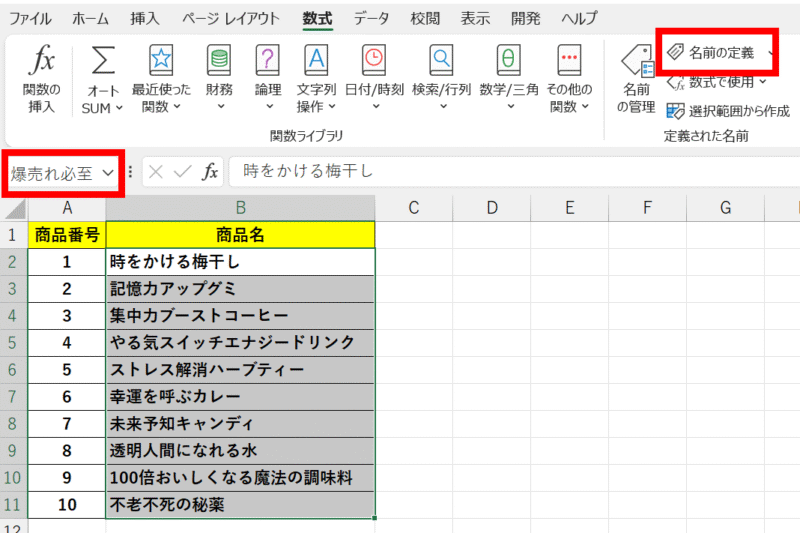The height and width of the screenshot is (533, 800).
Task: Select column A header
Action: click(x=67, y=208)
